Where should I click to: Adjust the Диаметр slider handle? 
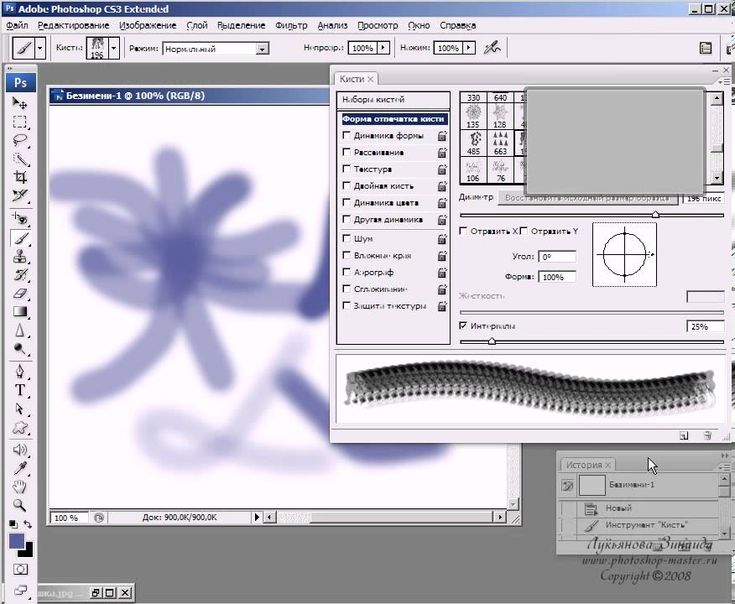pyautogui.click(x=655, y=215)
